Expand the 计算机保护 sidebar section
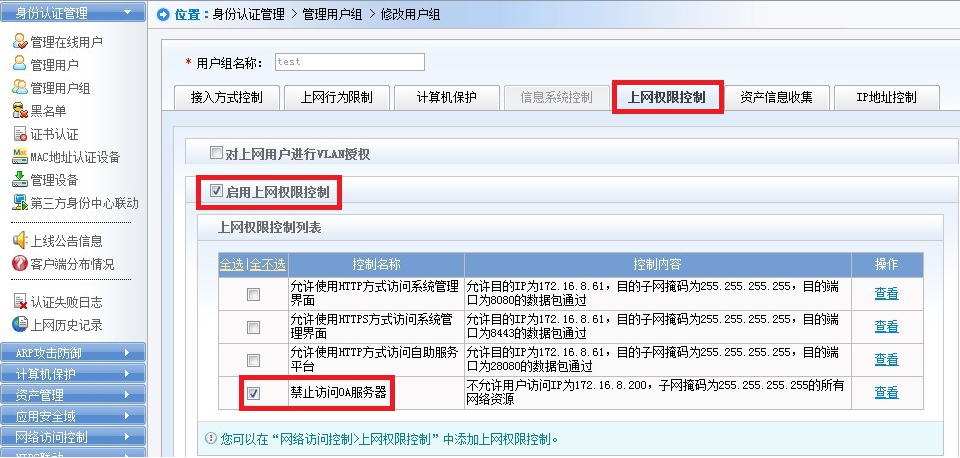 (x=73, y=374)
